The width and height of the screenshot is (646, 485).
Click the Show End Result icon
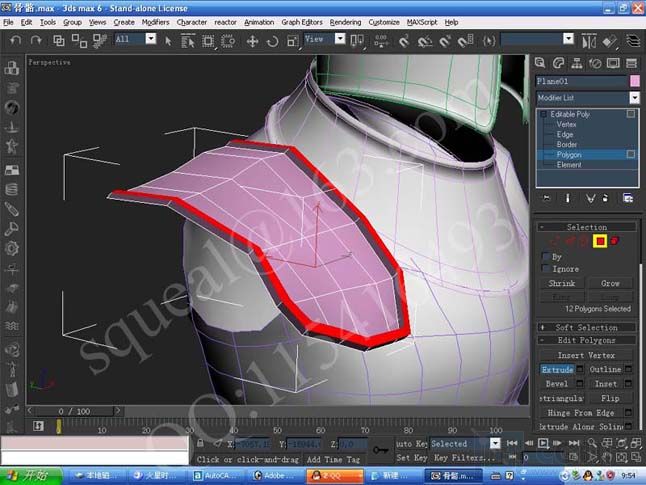pyautogui.click(x=568, y=198)
